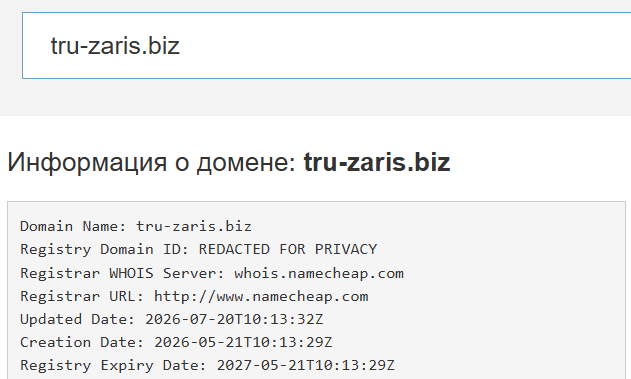Click the whois.namecheap.com server text

(x=319, y=274)
